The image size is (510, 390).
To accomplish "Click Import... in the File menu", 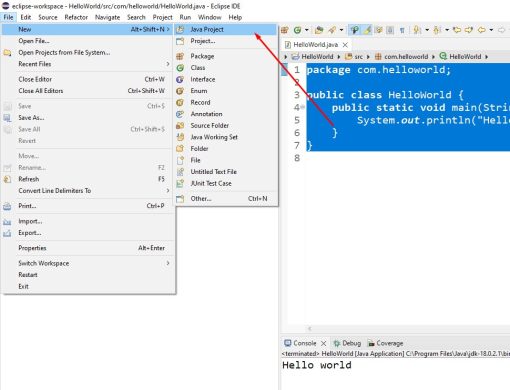I will click(87, 221).
